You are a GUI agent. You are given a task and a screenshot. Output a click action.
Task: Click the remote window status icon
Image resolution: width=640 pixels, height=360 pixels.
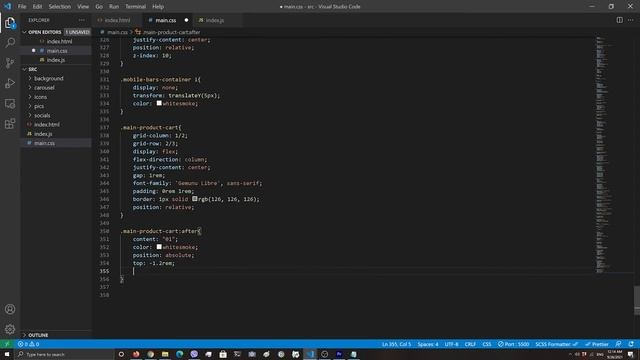point(7,344)
